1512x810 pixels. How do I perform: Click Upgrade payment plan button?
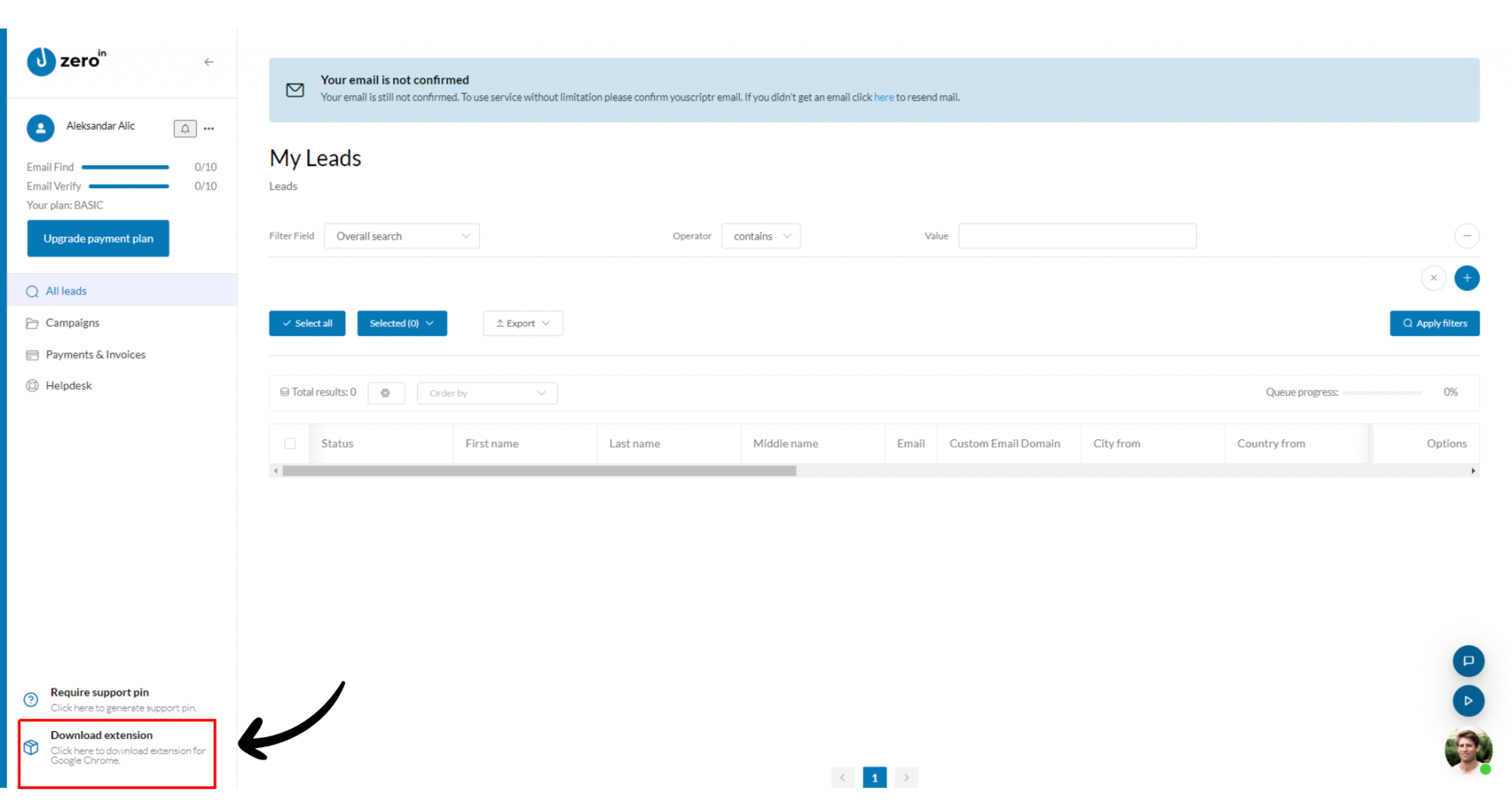coord(98,238)
